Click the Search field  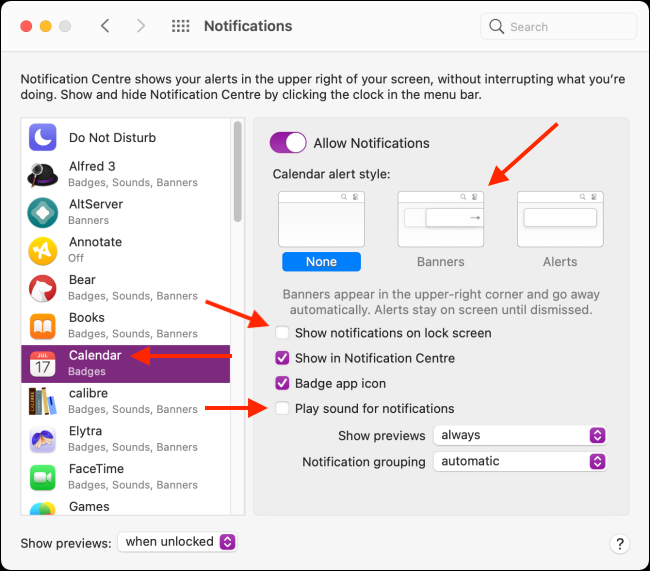(x=558, y=27)
